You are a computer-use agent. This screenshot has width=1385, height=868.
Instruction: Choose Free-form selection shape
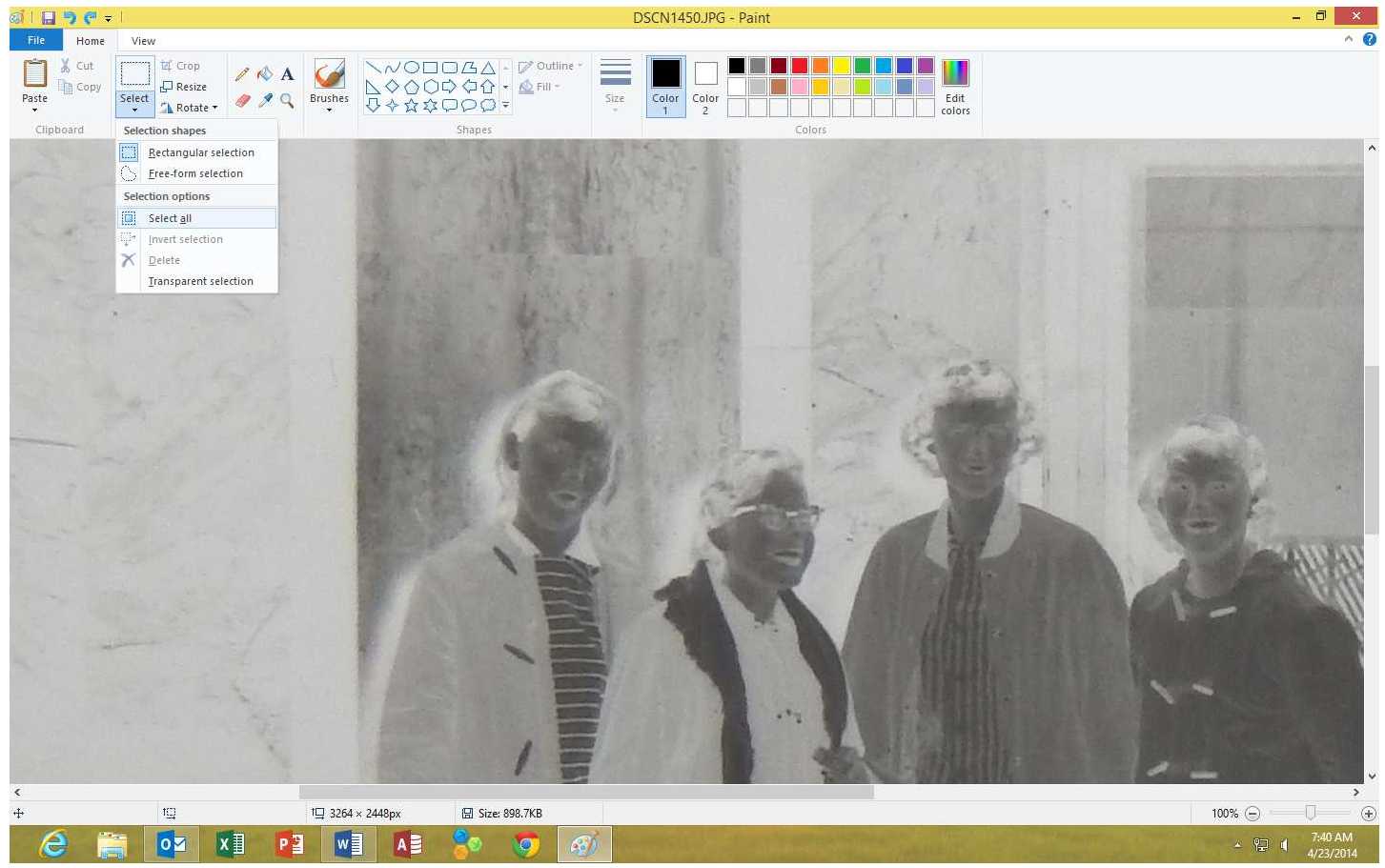(x=197, y=173)
